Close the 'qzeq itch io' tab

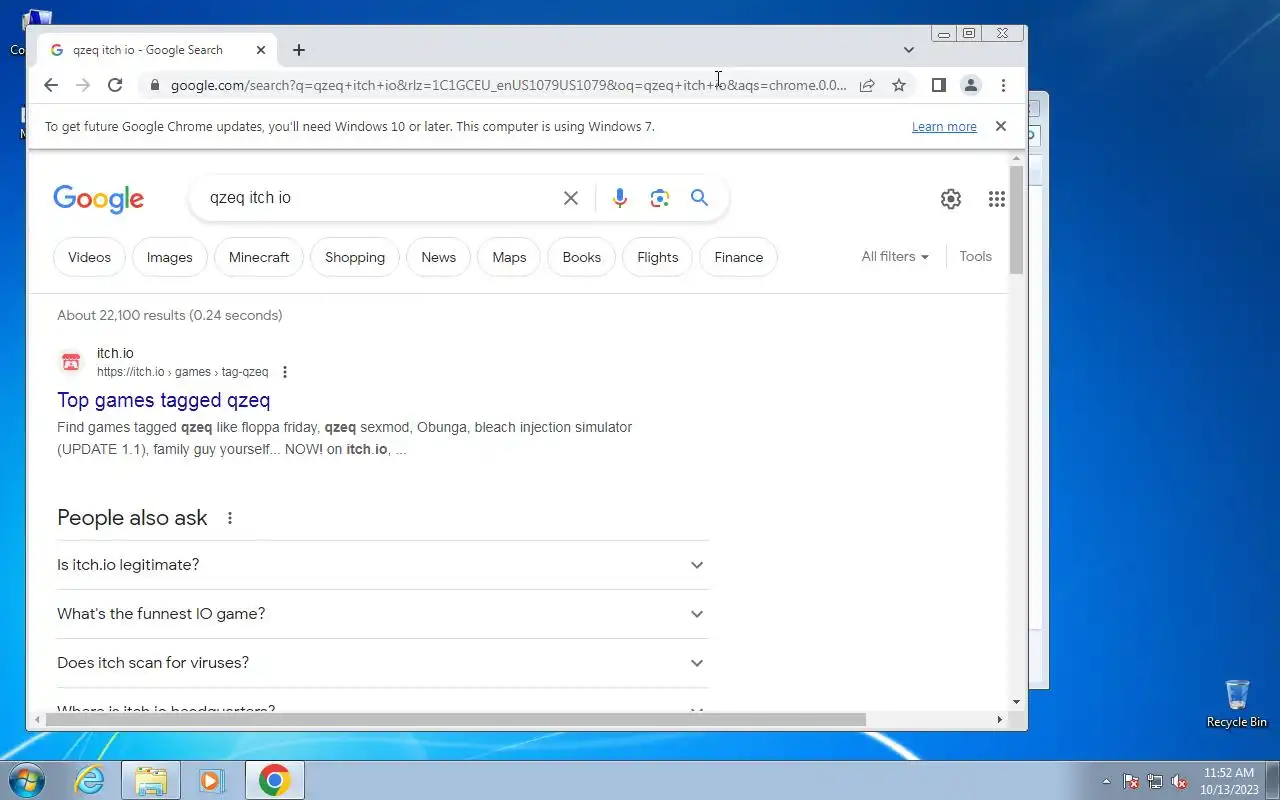(261, 50)
